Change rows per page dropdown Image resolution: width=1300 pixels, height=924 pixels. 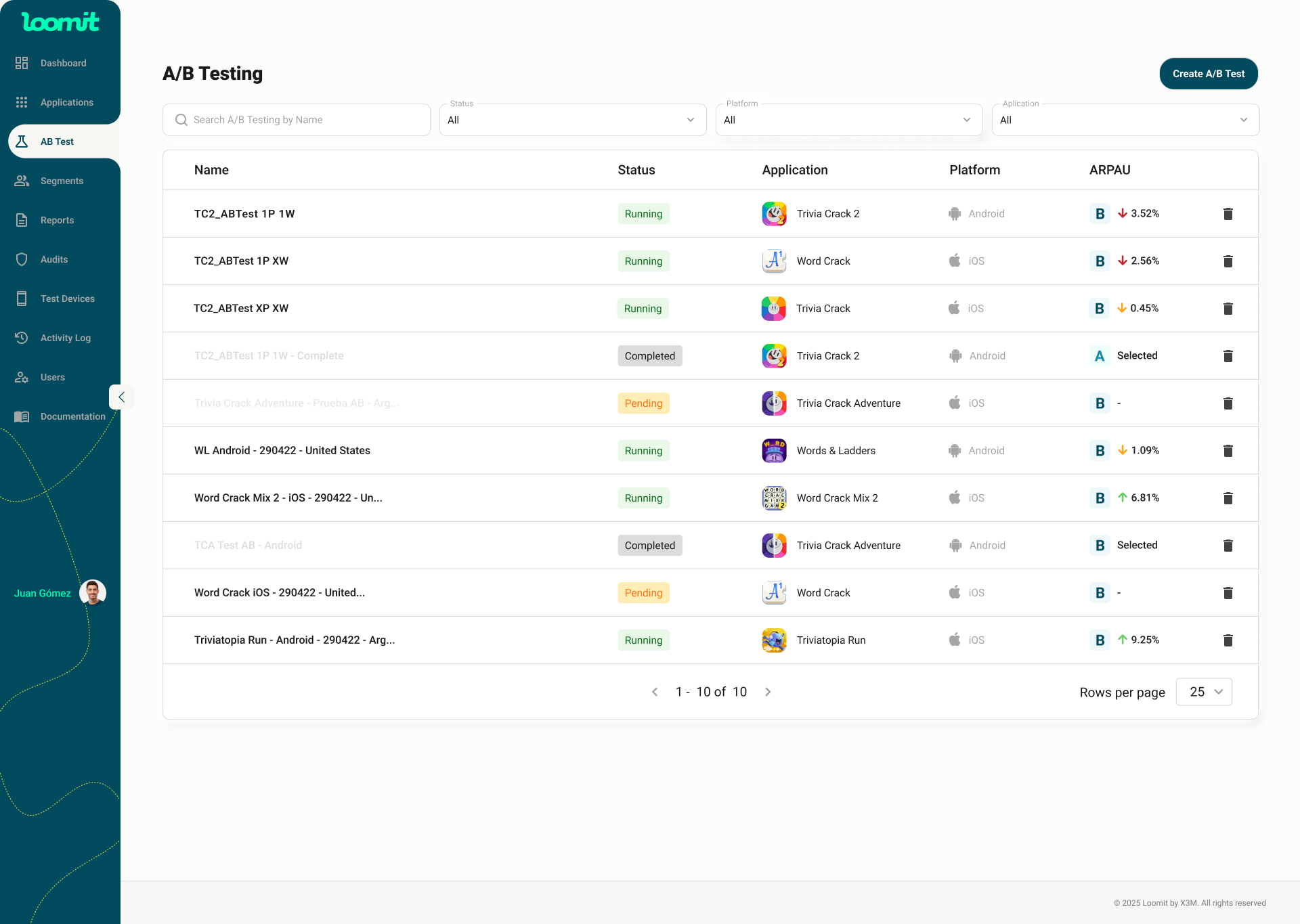point(1204,692)
